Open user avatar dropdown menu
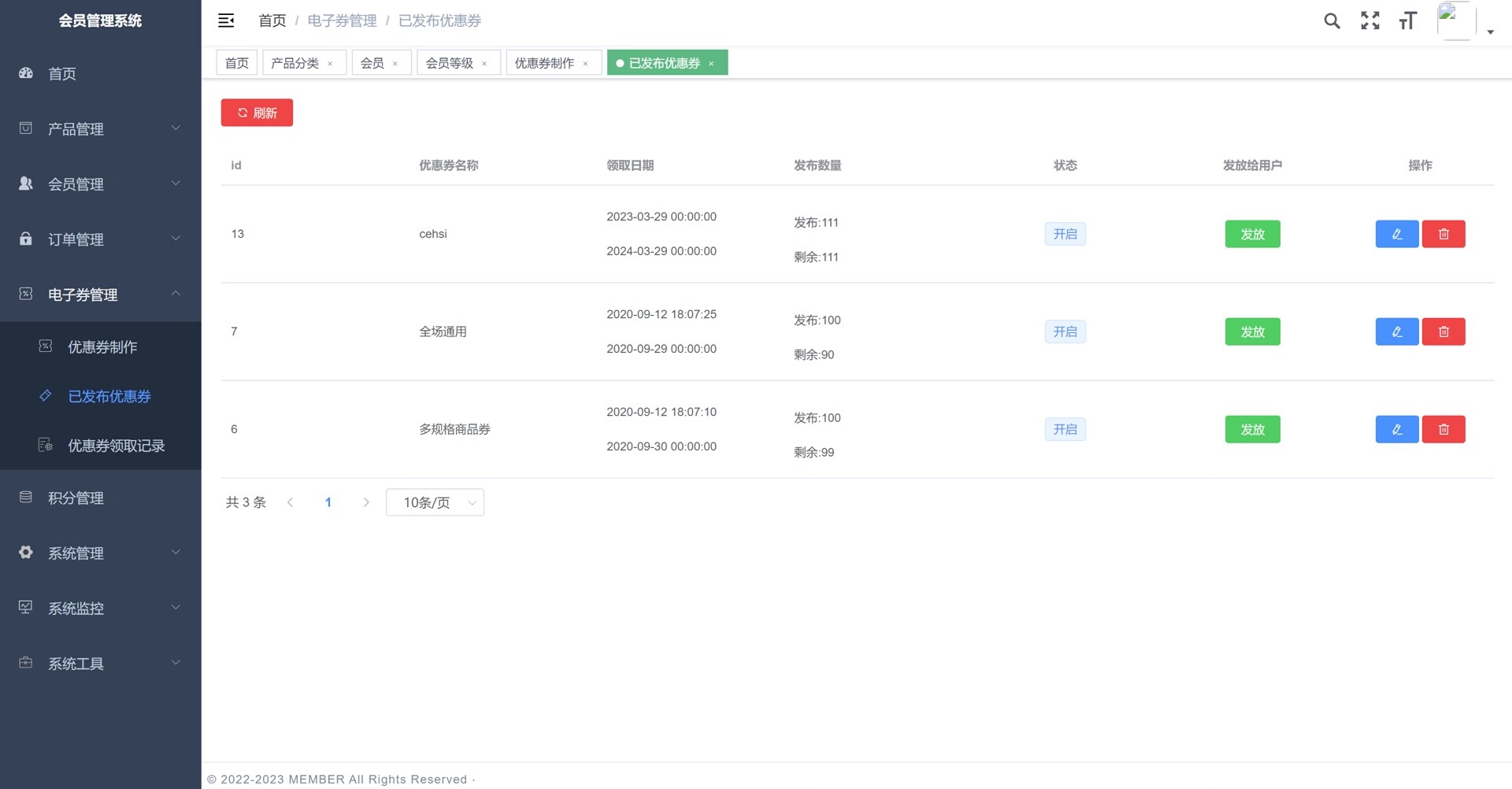Image resolution: width=1512 pixels, height=789 pixels. [x=1464, y=22]
